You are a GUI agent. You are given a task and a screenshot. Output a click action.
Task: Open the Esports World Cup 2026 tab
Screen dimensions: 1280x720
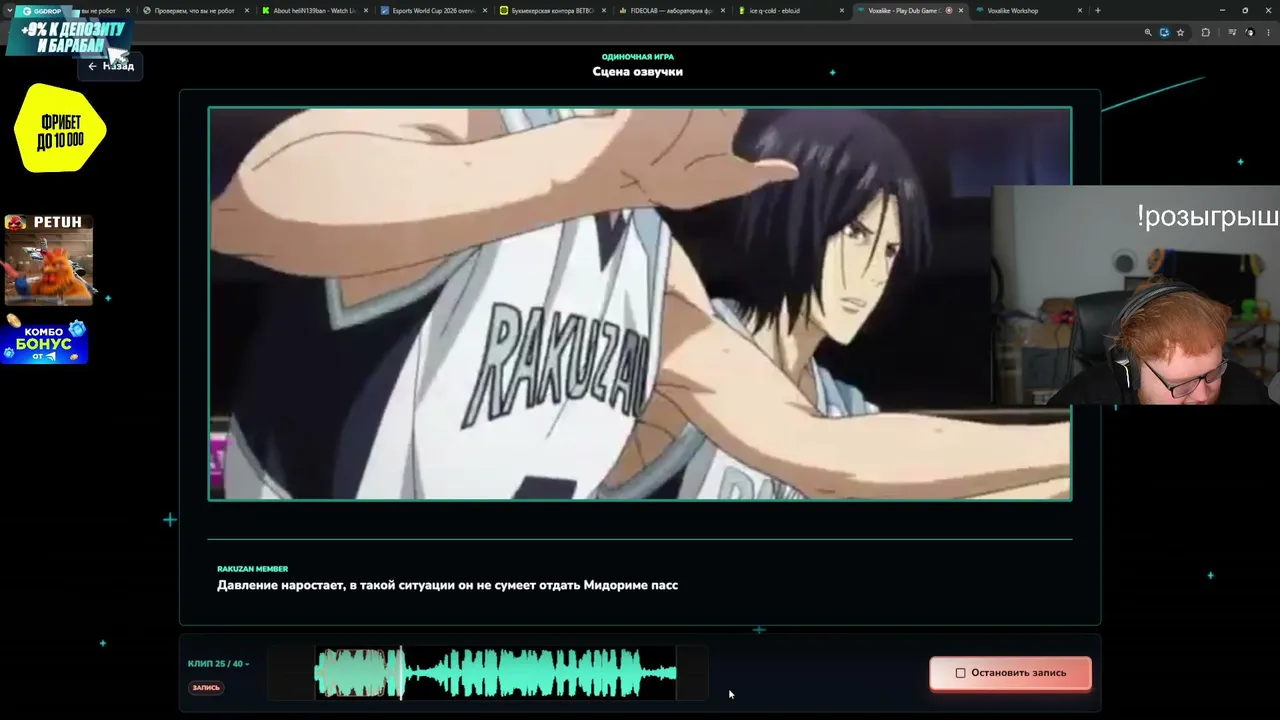[432, 11]
